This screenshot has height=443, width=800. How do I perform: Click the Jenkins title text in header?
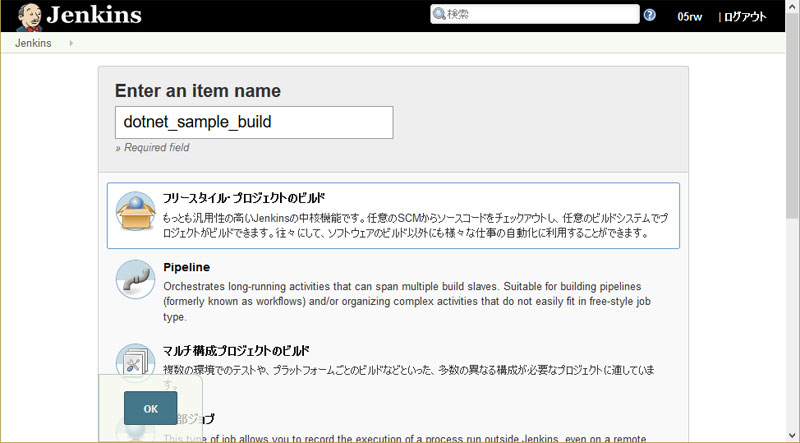[x=94, y=15]
